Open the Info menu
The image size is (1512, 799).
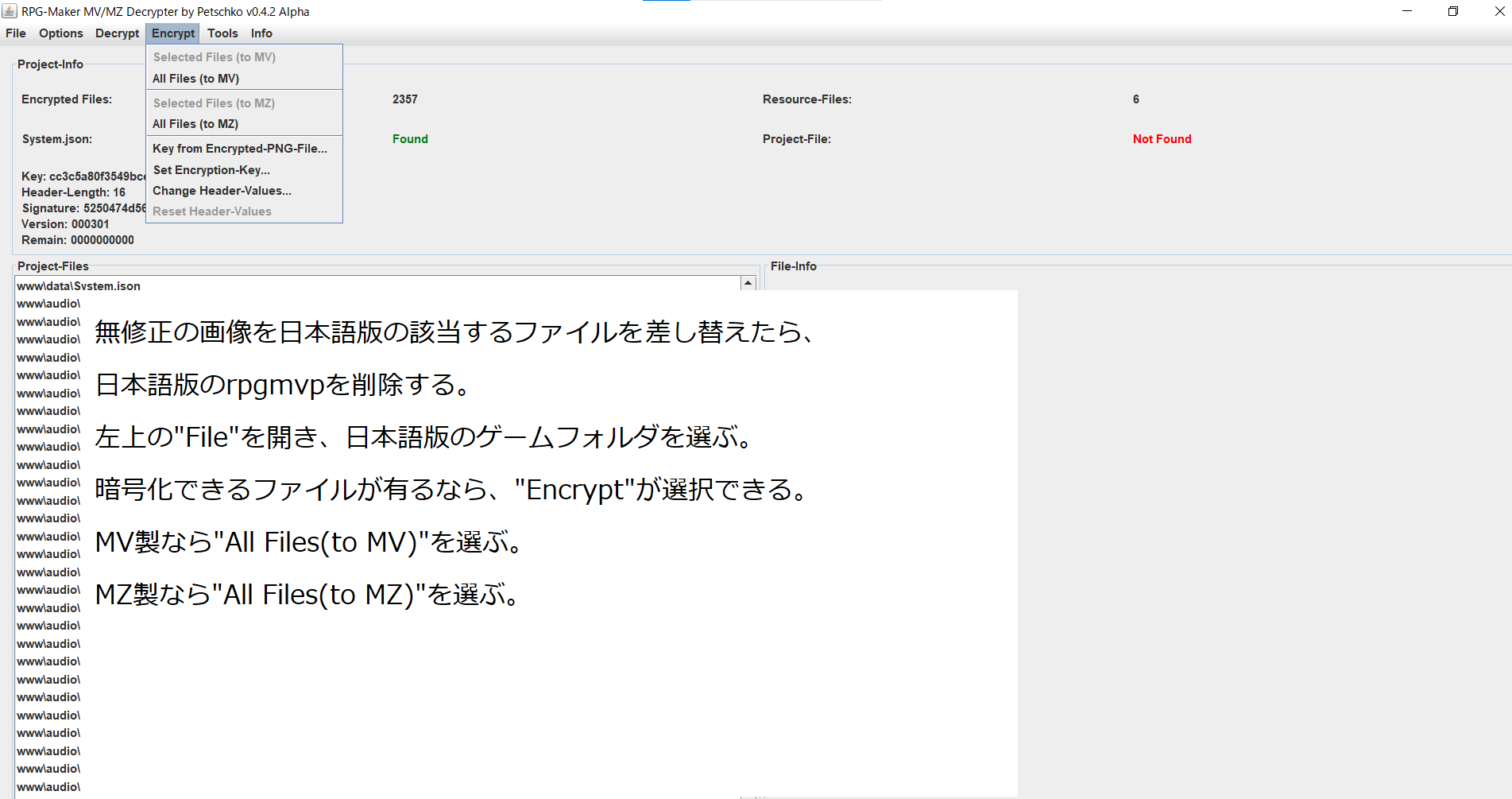tap(261, 33)
